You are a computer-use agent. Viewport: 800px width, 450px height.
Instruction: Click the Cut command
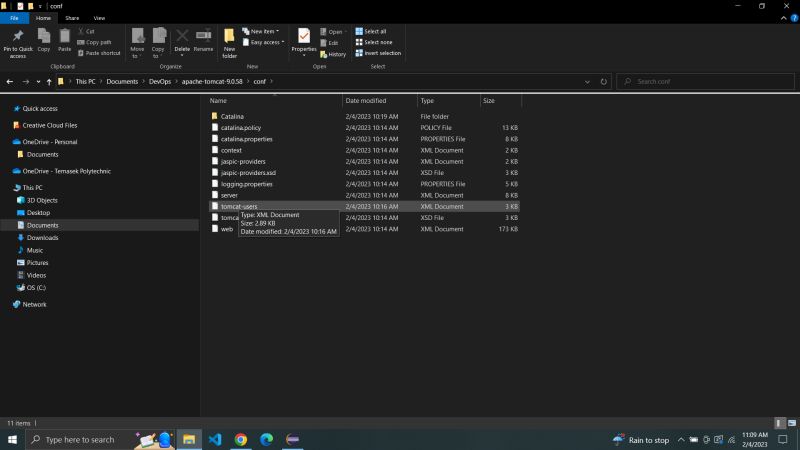87,31
